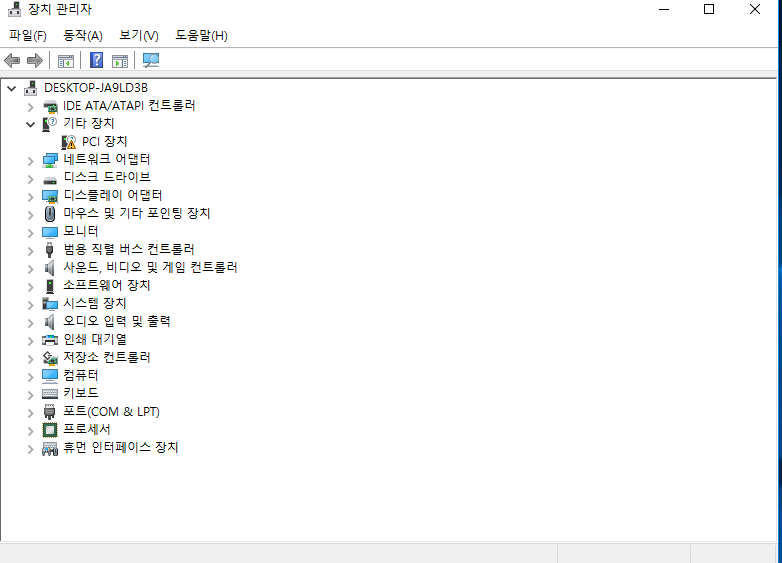Open the 파일(F) menu
Screen dimensions: 782x563
click(27, 35)
